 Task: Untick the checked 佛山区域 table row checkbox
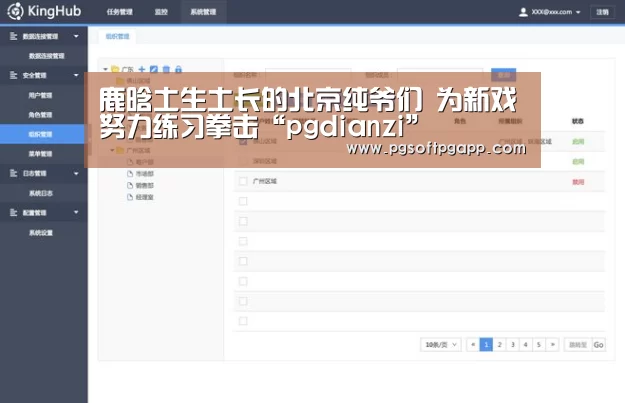[x=243, y=141]
